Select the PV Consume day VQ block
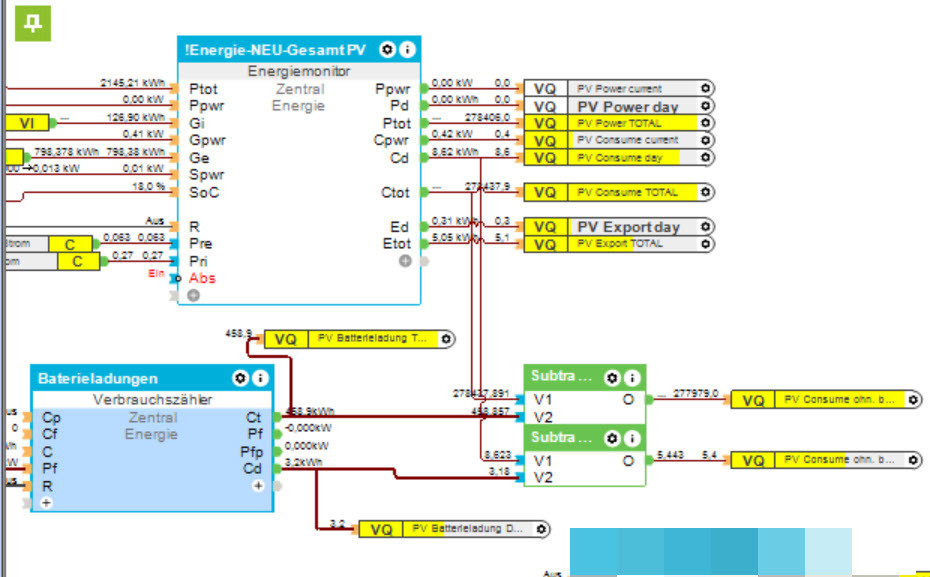The image size is (930, 577). (619, 158)
